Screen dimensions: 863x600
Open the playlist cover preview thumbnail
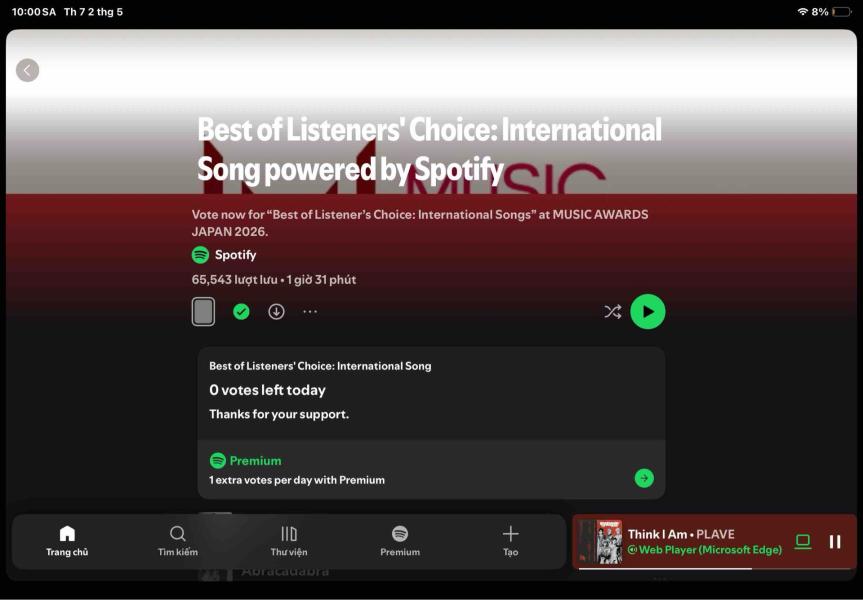(x=203, y=312)
